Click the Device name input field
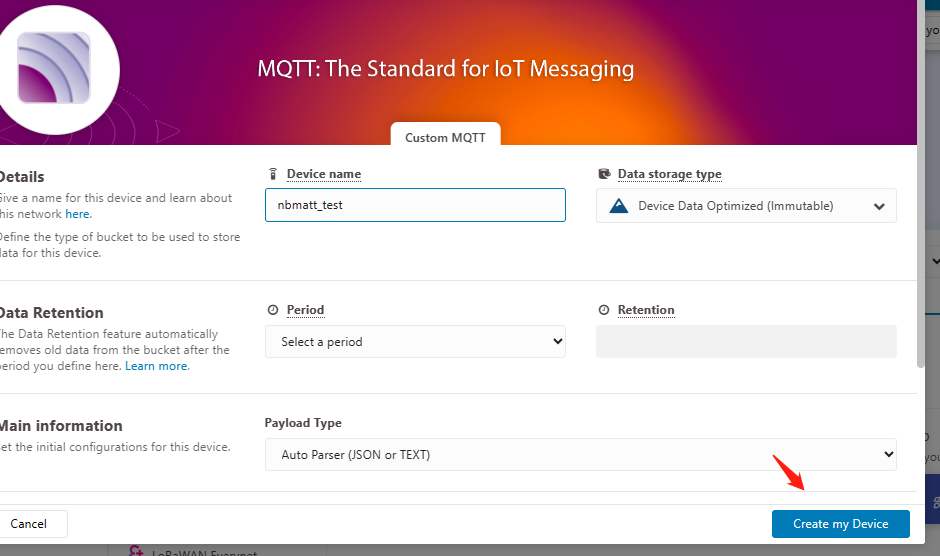 415,205
